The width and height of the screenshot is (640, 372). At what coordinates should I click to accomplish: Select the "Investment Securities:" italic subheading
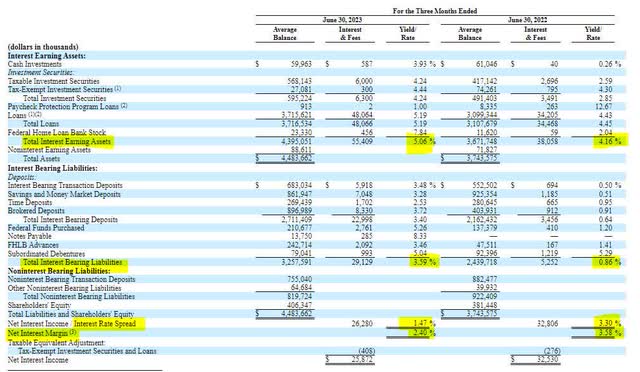tap(40, 72)
